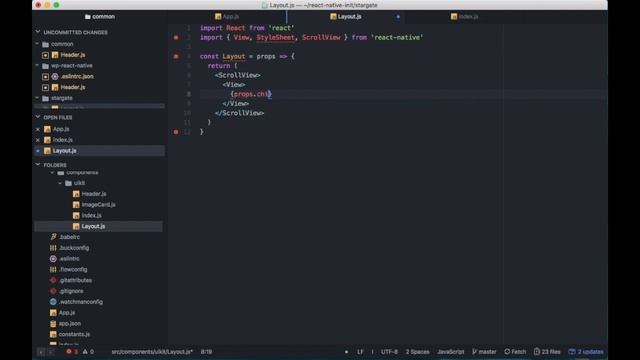Click the common tab atop the sidebar
This screenshot has width=640, height=360.
point(100,17)
